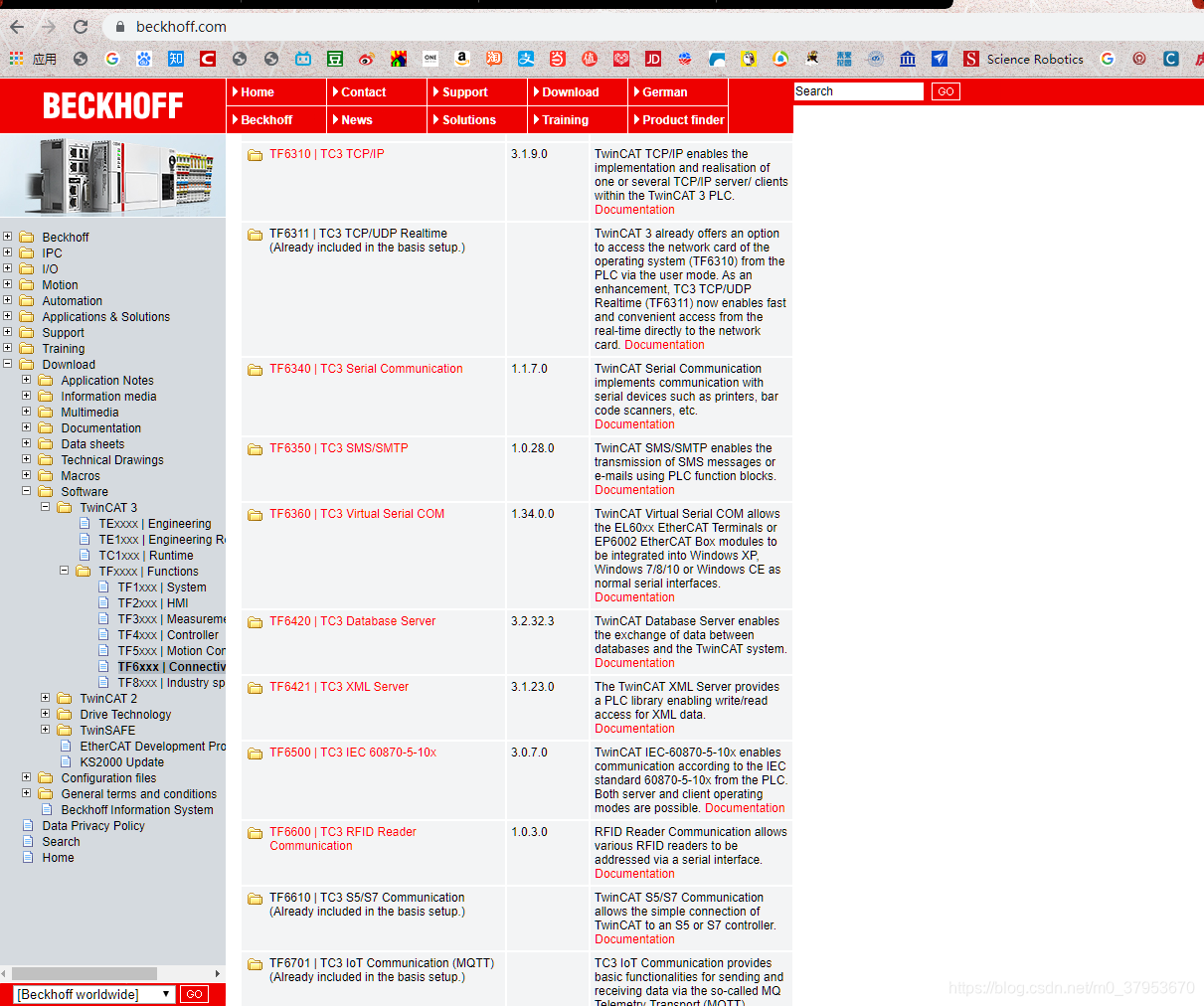Click folder icon beside TF6600 RFID Reader
1204x1006 pixels.
coord(256,833)
